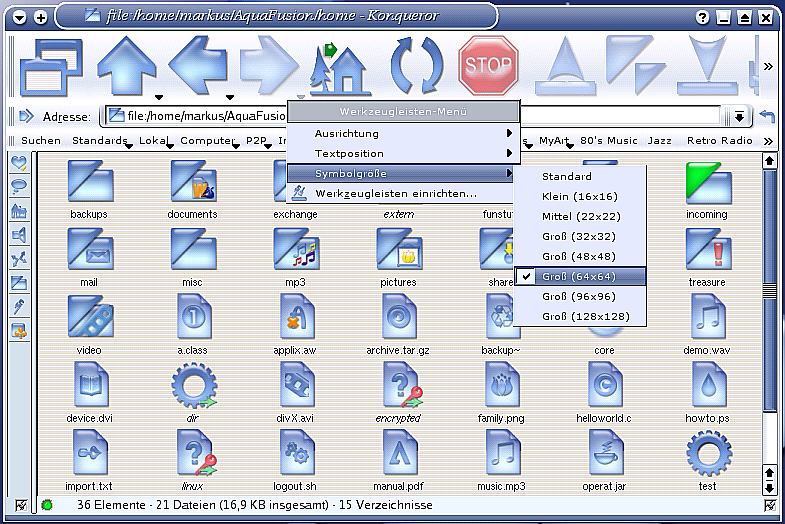785x524 pixels.
Task: Click the red STOP sign icon
Action: 488,65
